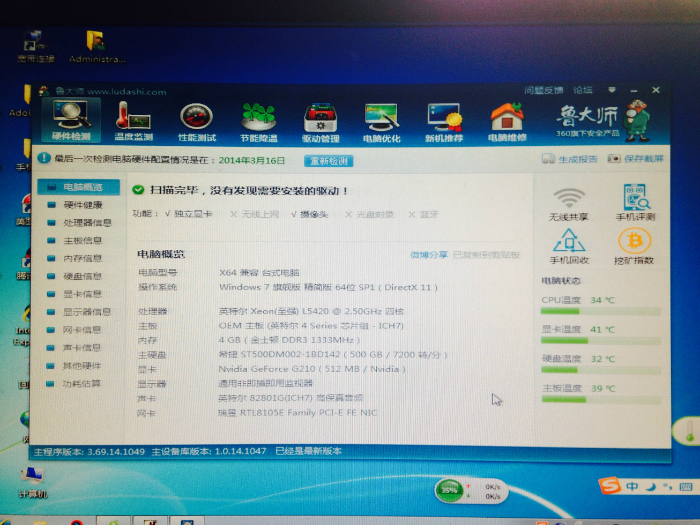Click the 挖矿指数 Bitcoin icon
Viewport: 700px width, 525px height.
(634, 245)
